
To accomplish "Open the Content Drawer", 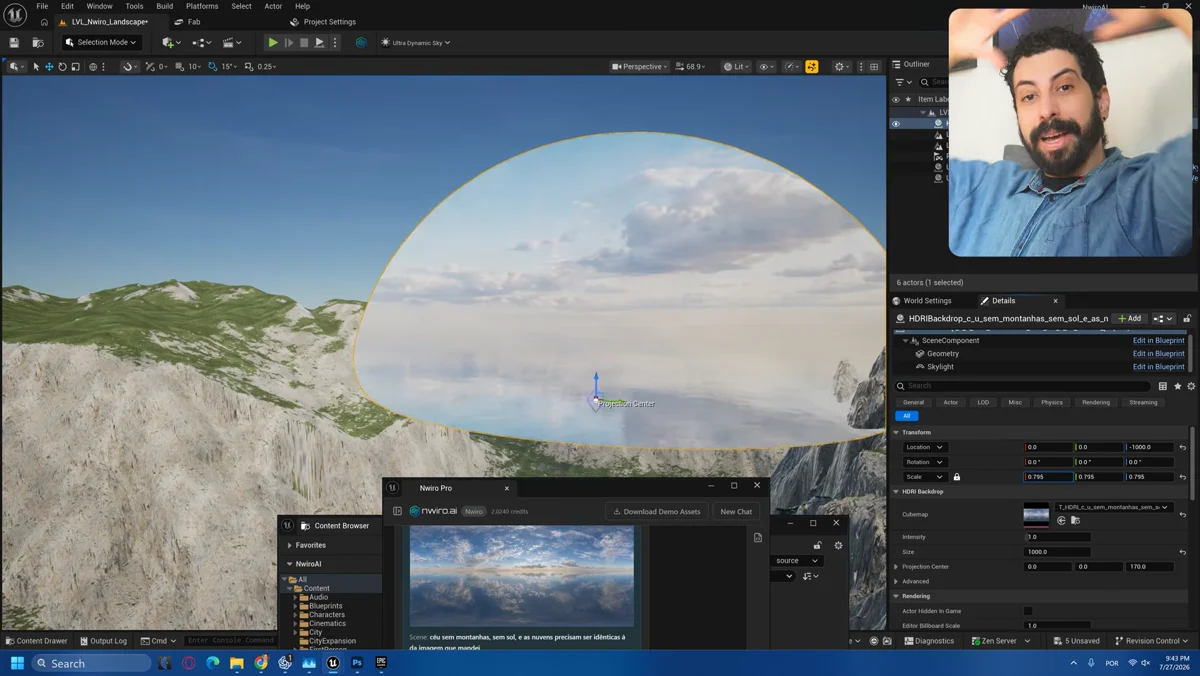I will pyautogui.click(x=36, y=641).
